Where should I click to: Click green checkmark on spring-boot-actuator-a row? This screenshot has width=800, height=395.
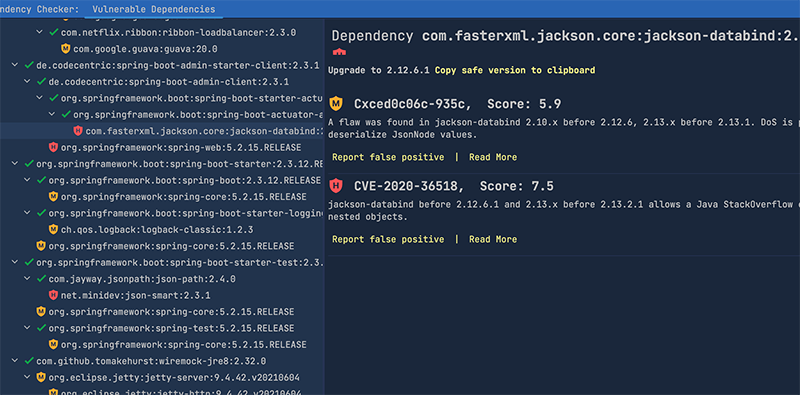tap(65, 114)
